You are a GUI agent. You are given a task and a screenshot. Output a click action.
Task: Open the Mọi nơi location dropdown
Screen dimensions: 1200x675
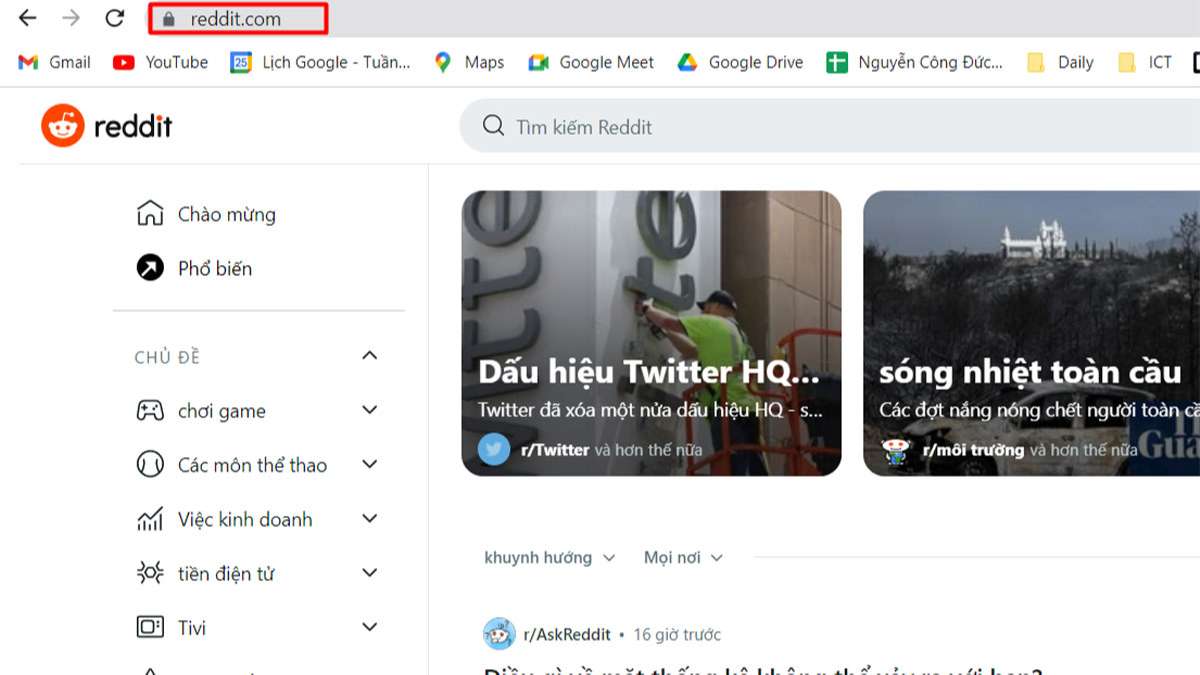[682, 557]
